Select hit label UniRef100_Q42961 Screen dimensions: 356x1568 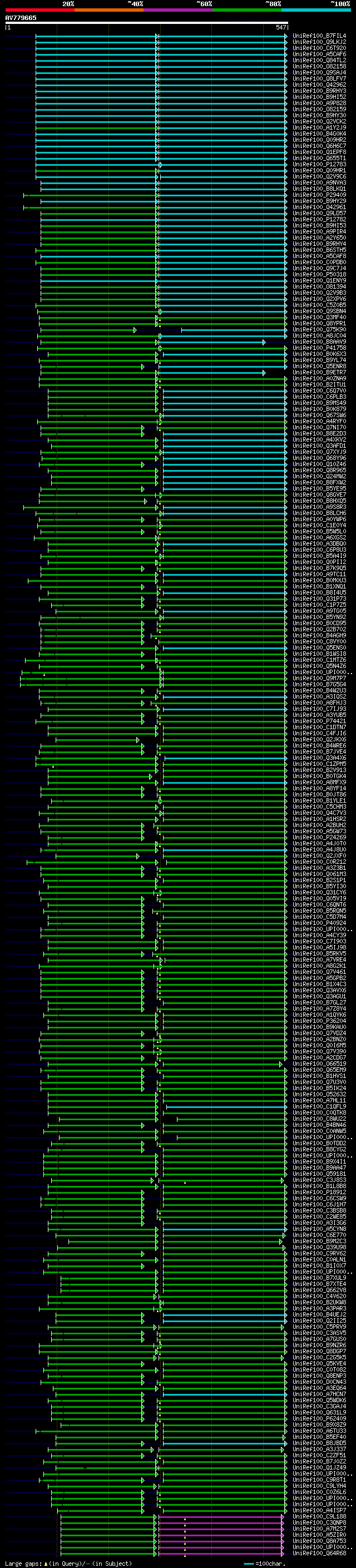pos(319,207)
